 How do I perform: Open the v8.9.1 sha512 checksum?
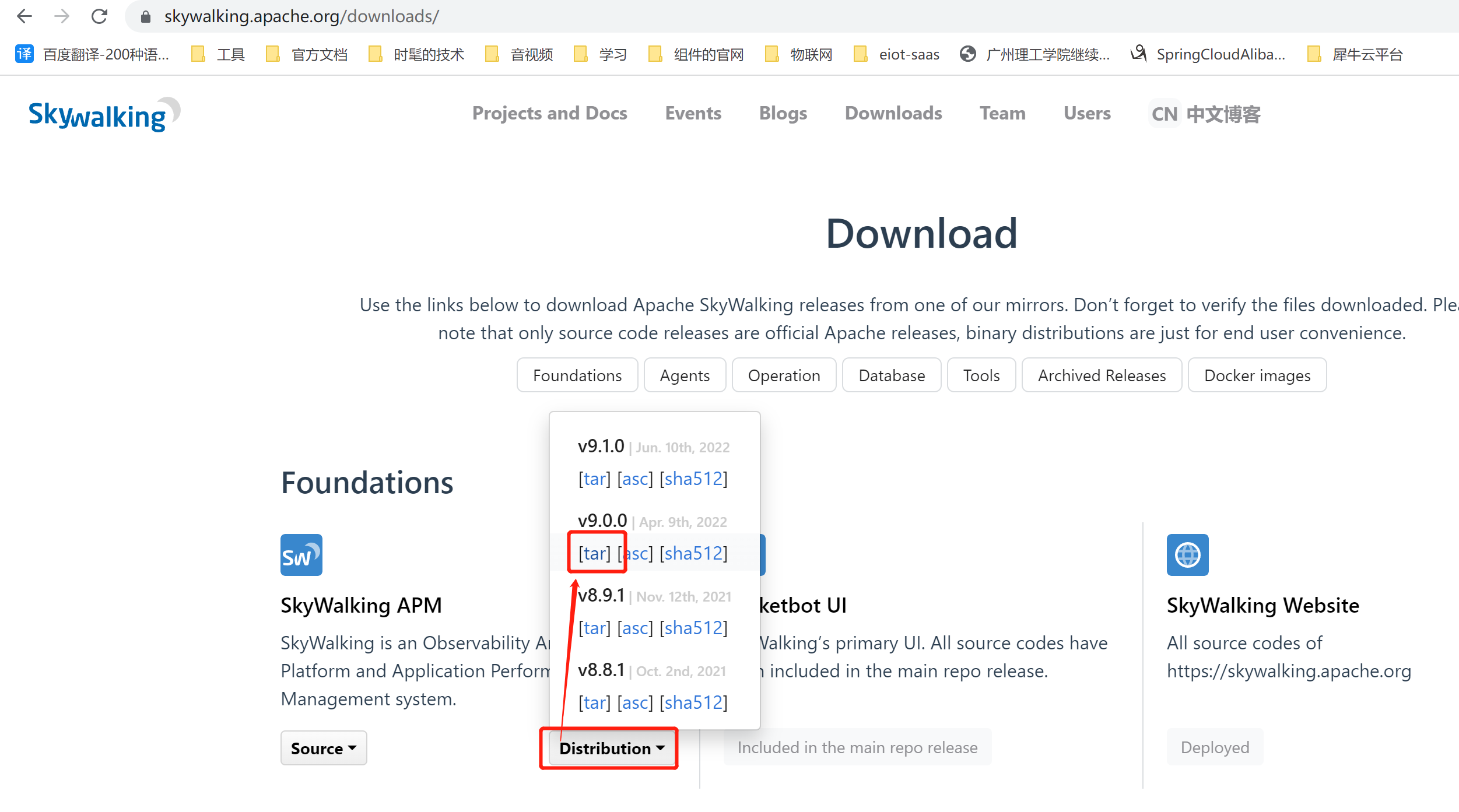point(693,628)
